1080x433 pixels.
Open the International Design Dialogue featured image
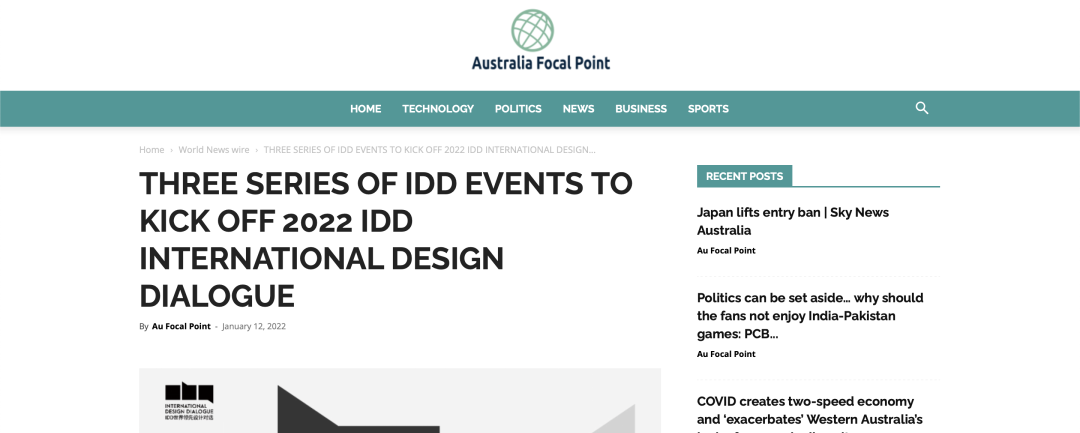click(399, 401)
